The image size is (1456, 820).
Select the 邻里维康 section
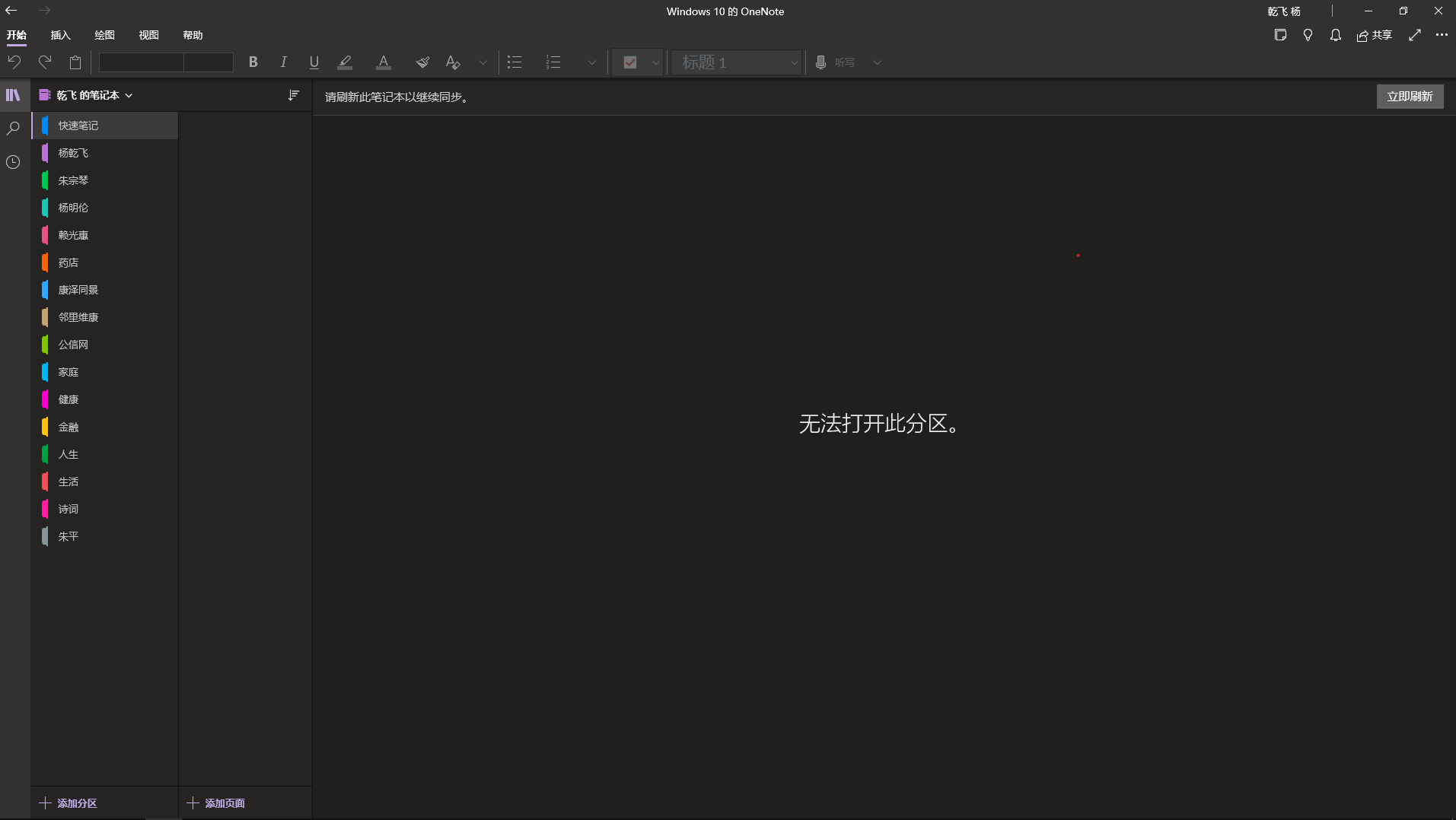pyautogui.click(x=105, y=317)
